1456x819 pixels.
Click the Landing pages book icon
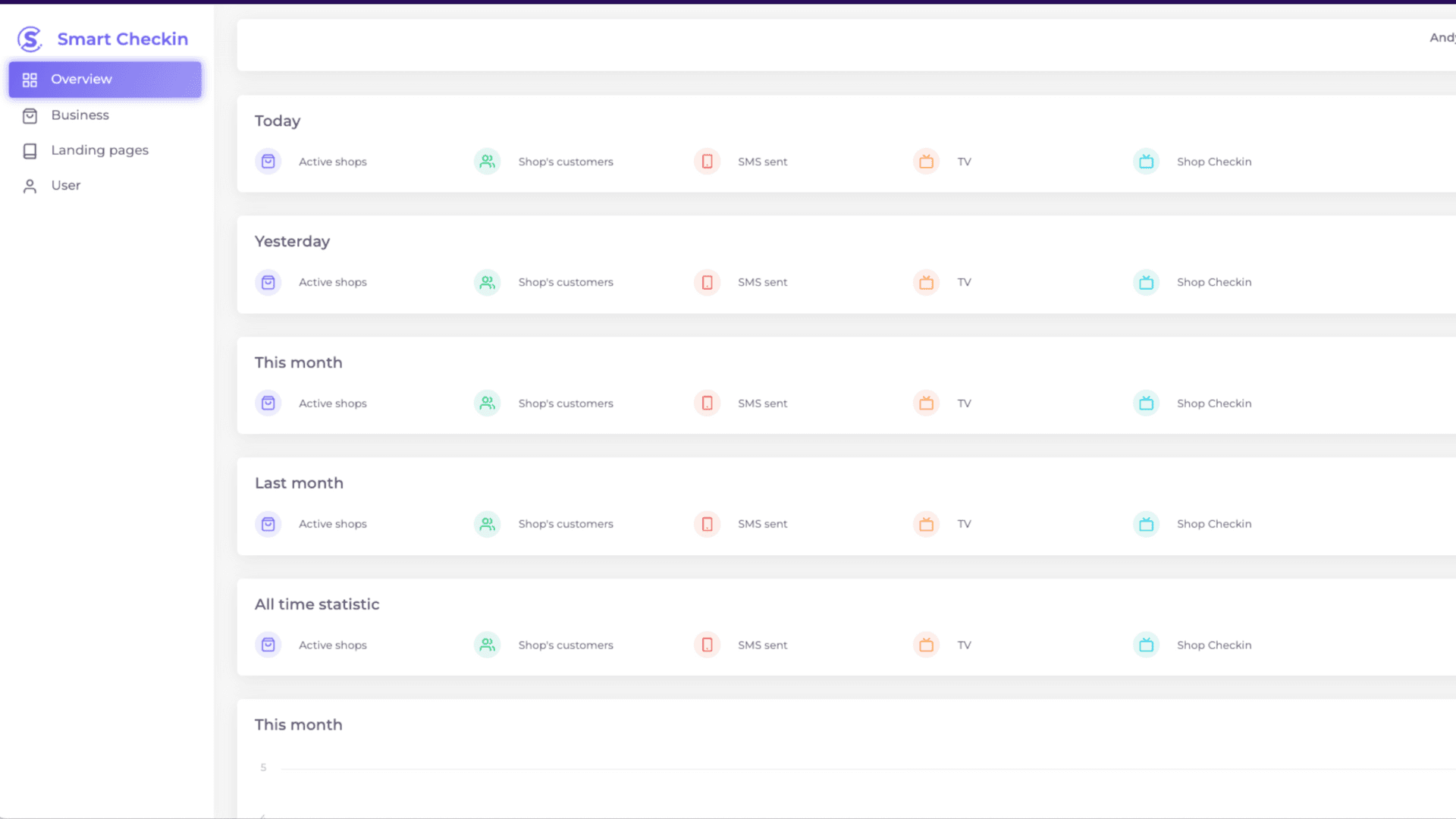click(x=30, y=150)
